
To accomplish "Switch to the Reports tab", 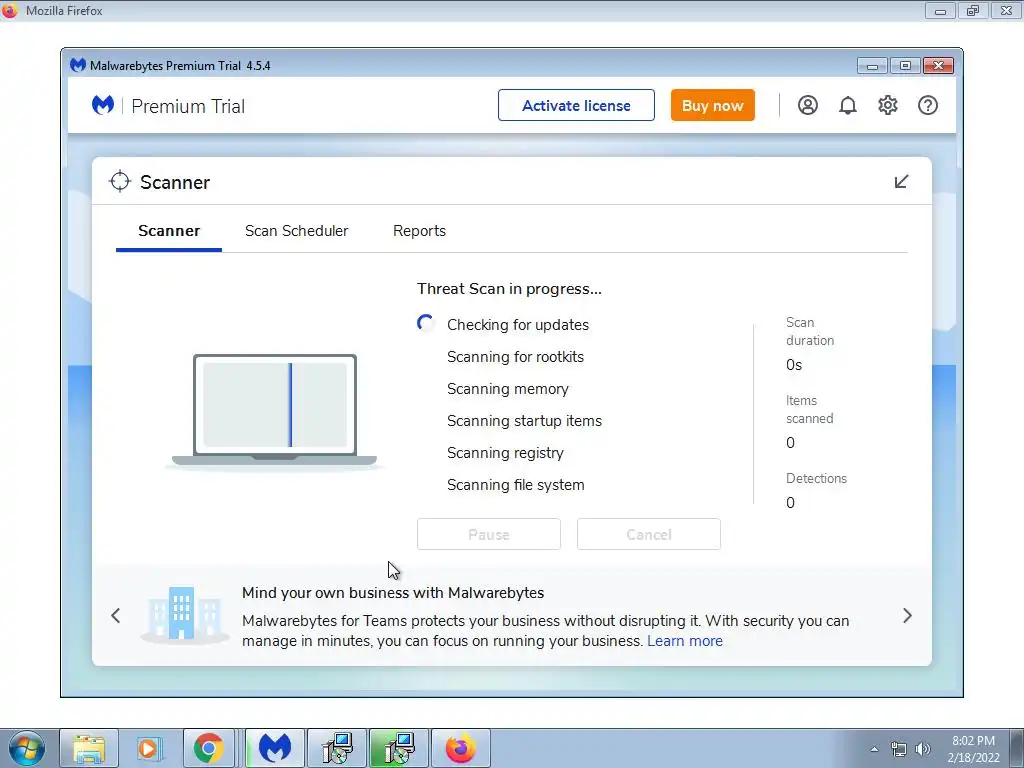I will coord(419,231).
